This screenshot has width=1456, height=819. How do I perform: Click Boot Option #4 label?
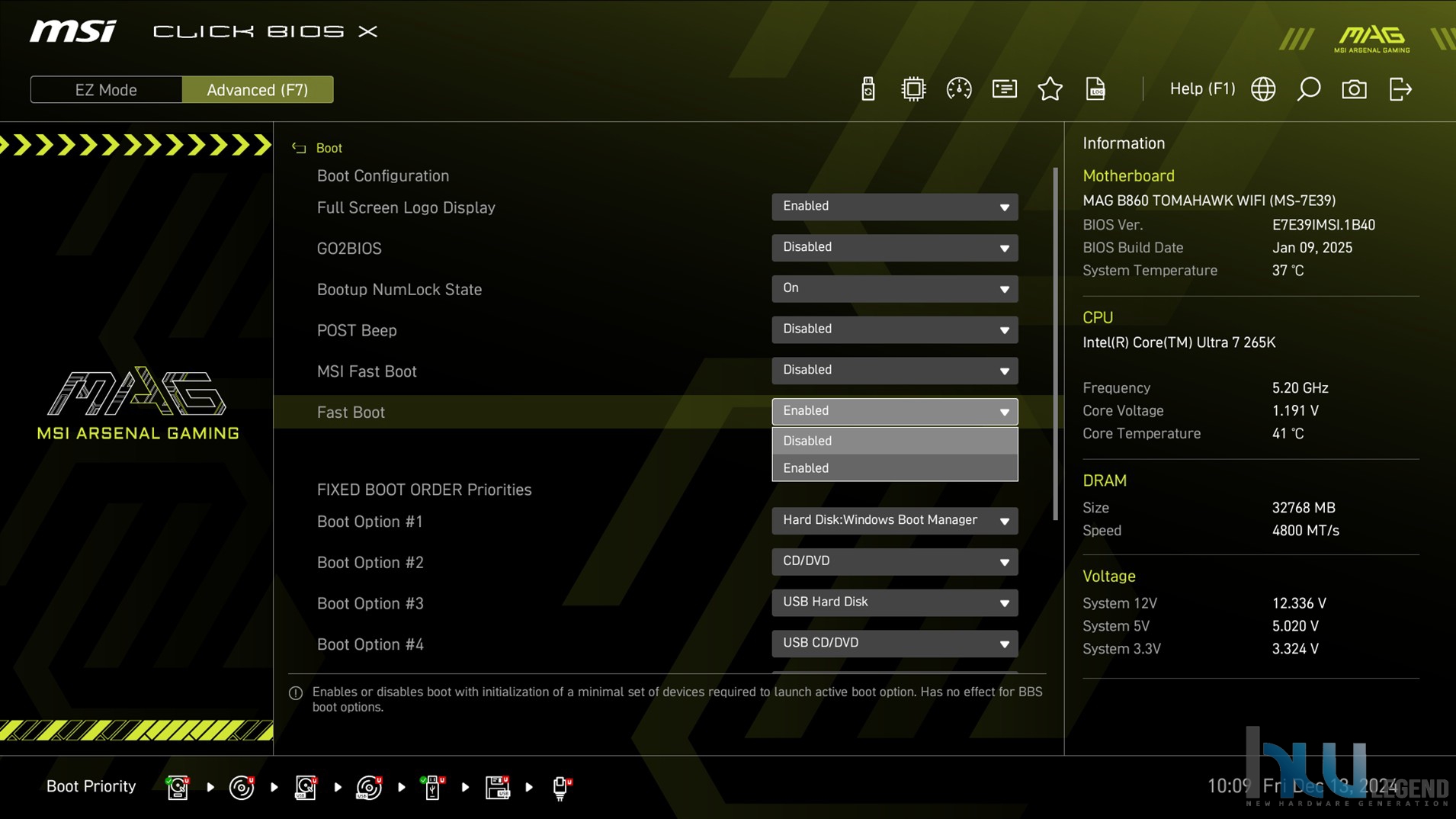click(370, 644)
